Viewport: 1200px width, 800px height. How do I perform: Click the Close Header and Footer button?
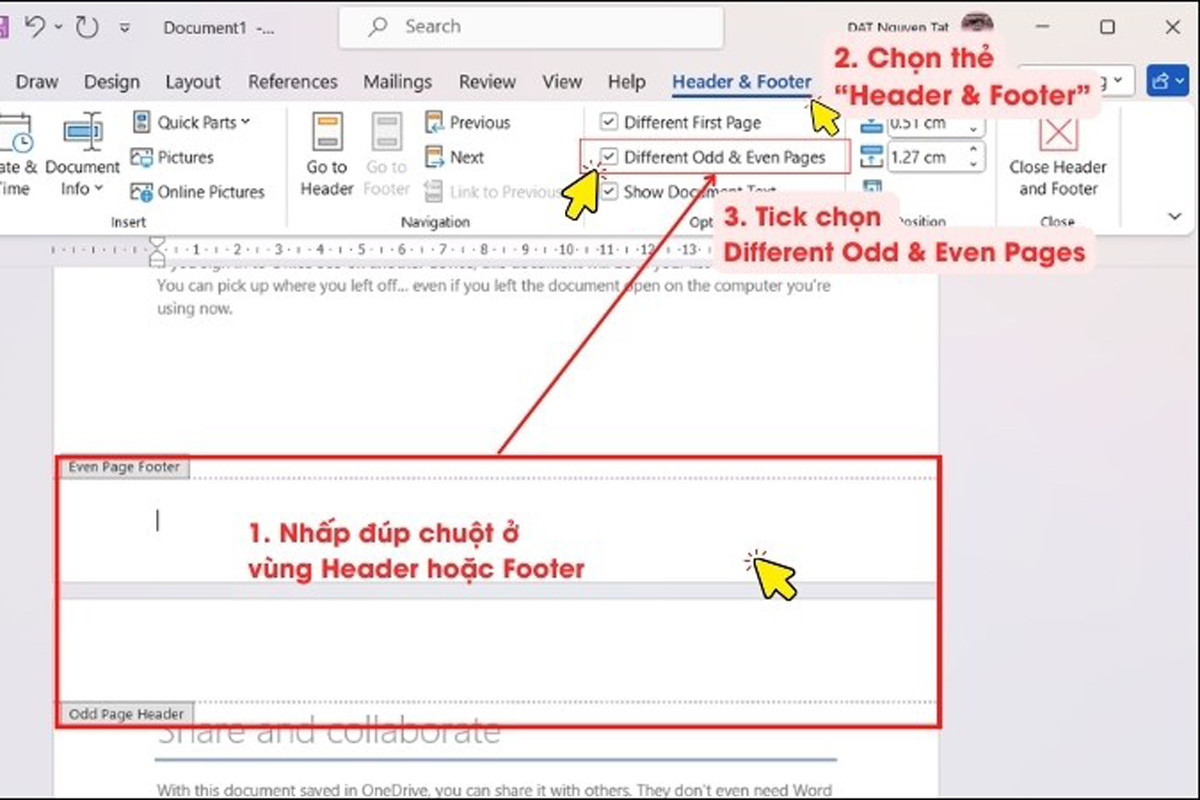1058,157
